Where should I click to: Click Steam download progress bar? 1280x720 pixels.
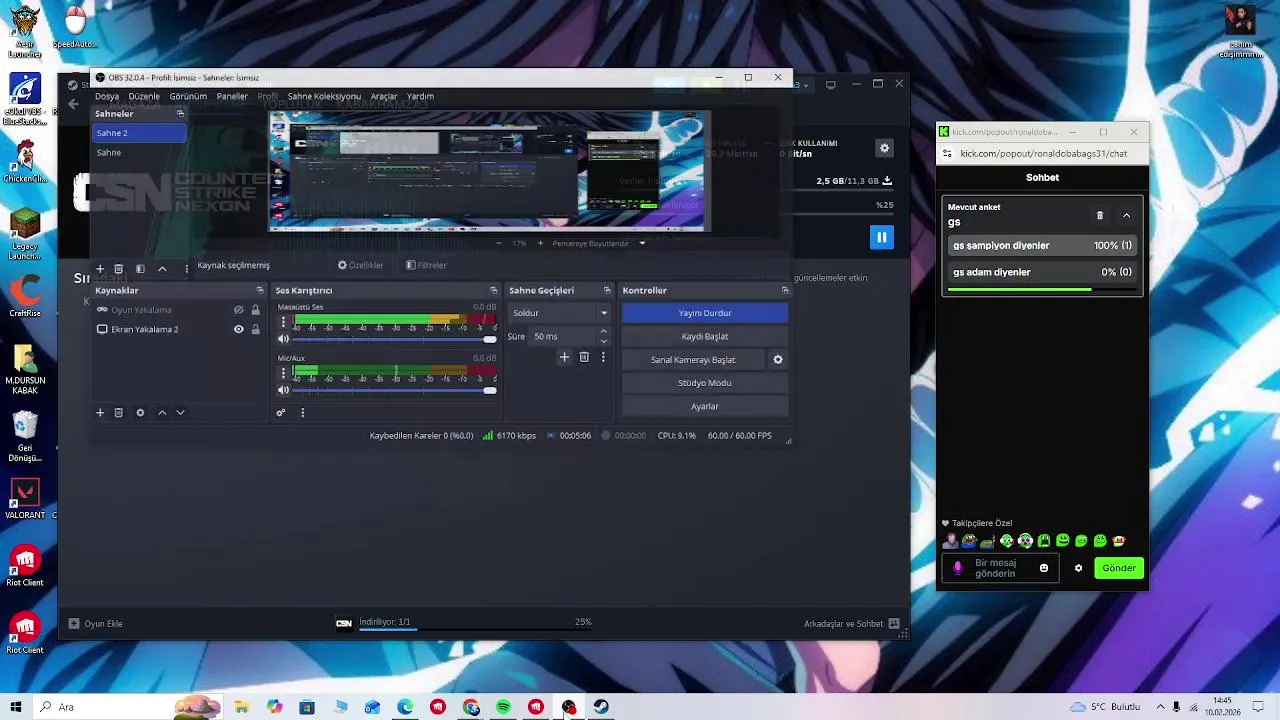point(475,630)
